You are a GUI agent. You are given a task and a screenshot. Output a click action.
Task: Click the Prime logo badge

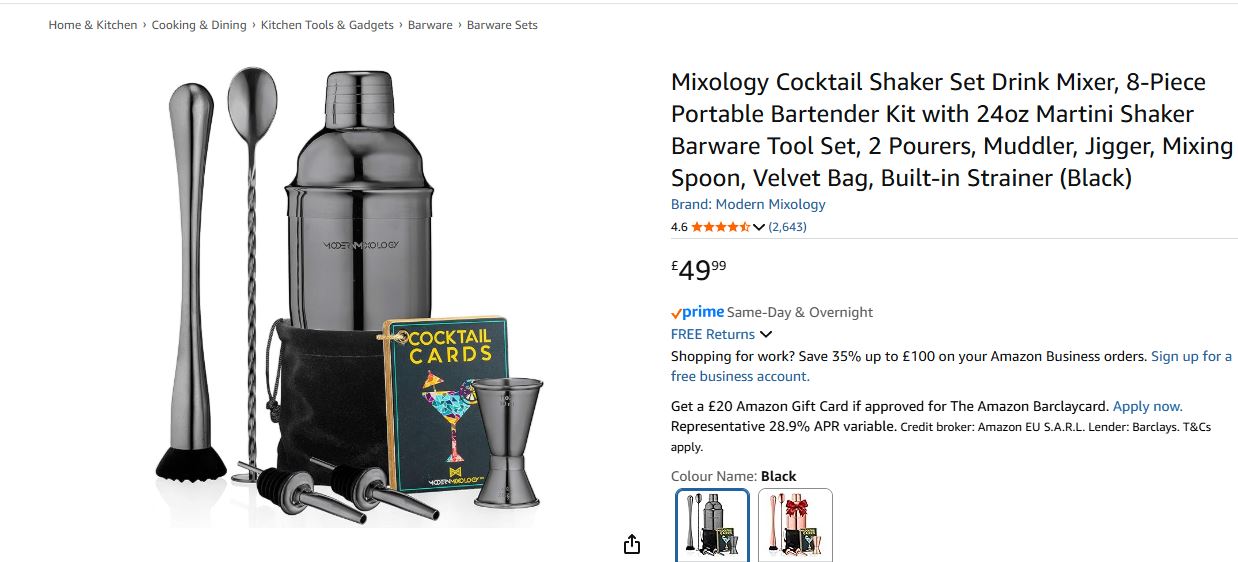(697, 312)
